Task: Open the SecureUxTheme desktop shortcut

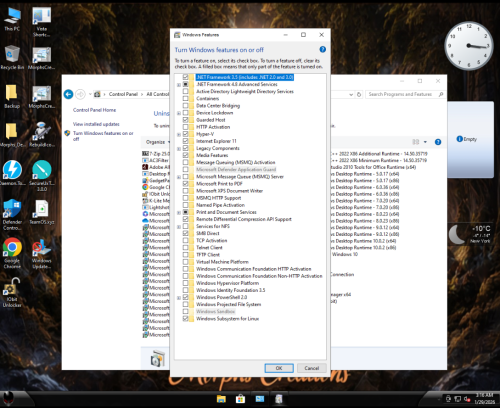Action: 42,176
